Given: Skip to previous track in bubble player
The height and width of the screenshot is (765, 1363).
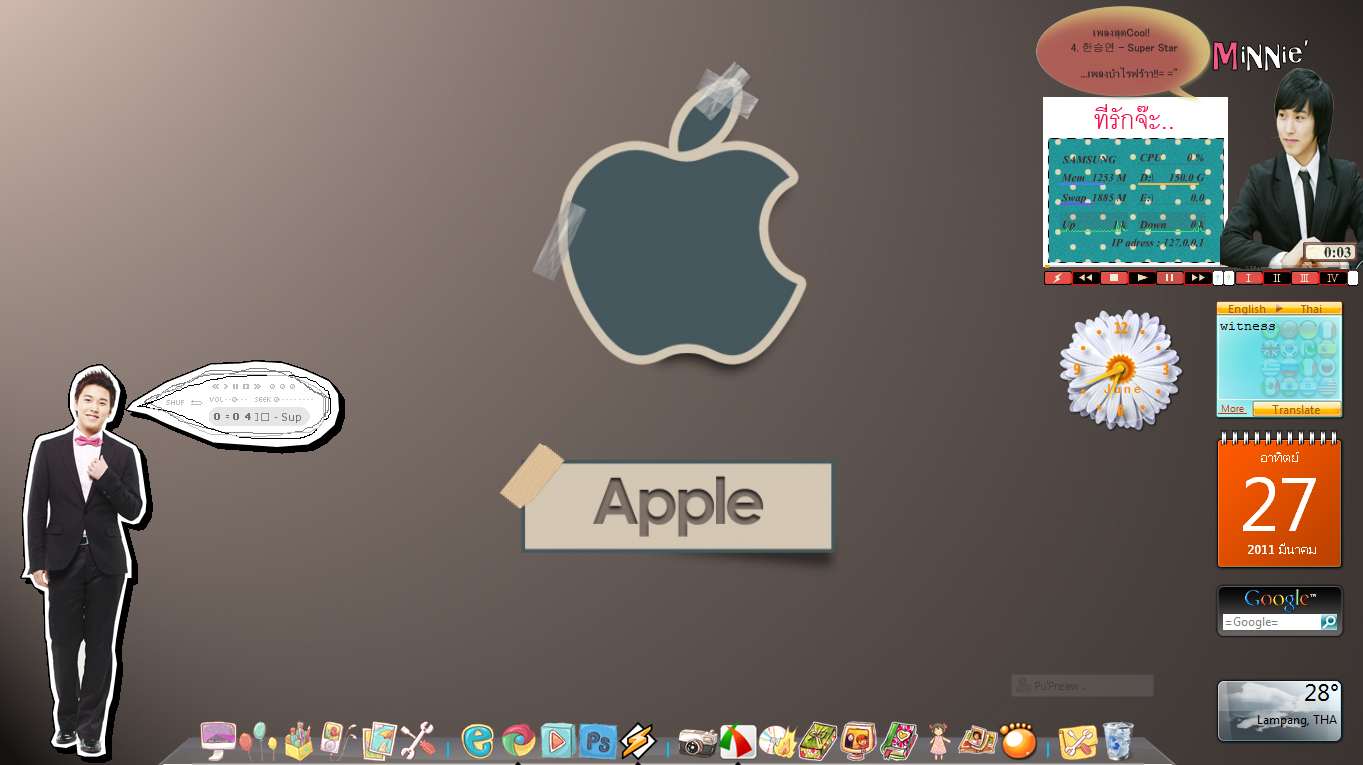Looking at the screenshot, I should 215,385.
